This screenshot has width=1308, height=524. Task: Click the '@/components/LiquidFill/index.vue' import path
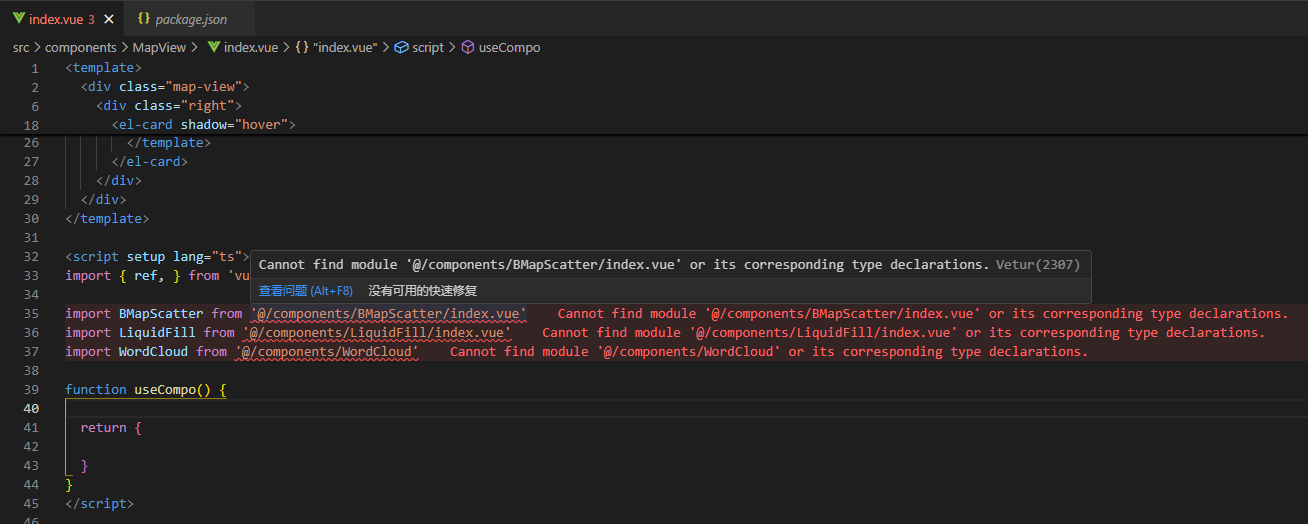click(378, 333)
